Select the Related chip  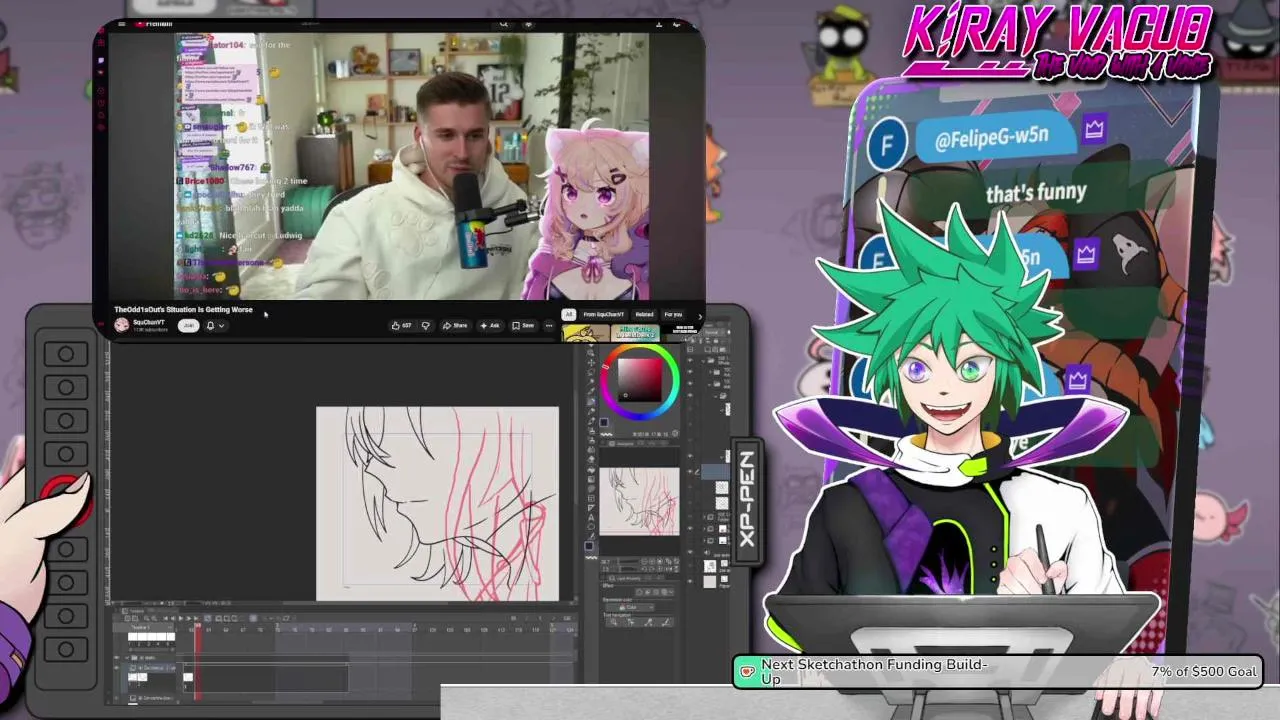(x=644, y=315)
